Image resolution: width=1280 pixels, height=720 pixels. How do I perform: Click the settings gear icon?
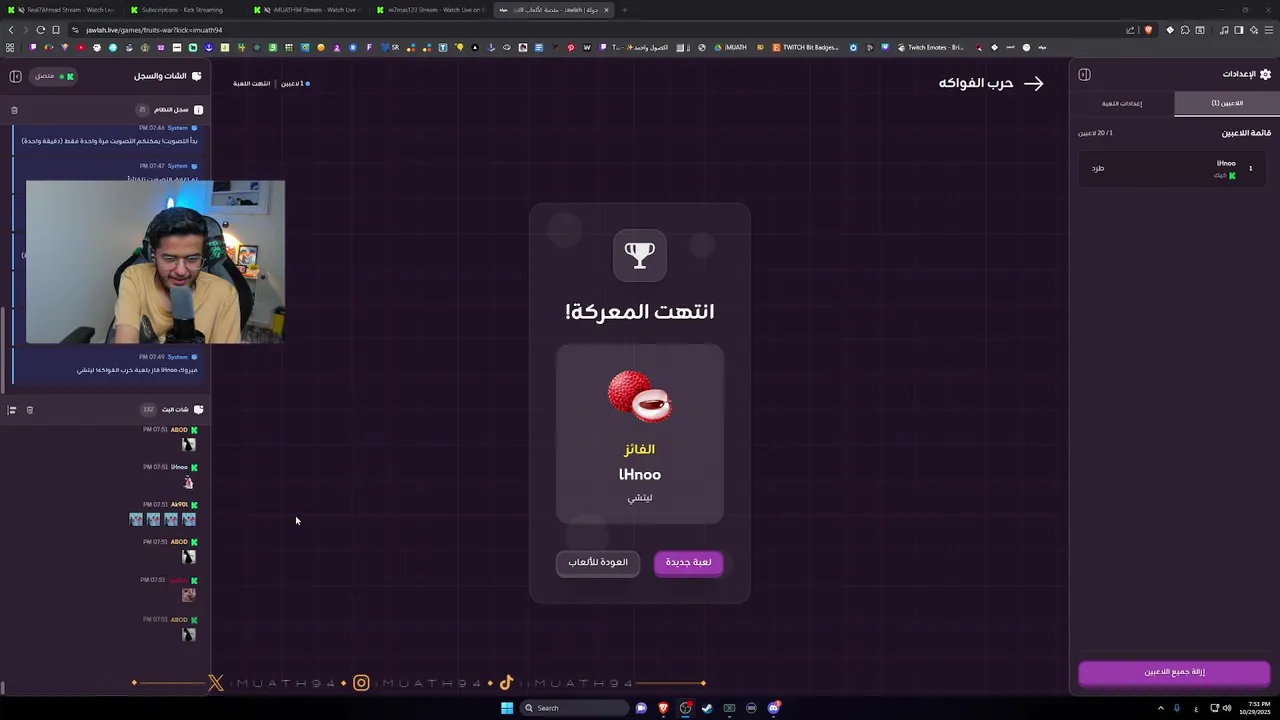1265,75
